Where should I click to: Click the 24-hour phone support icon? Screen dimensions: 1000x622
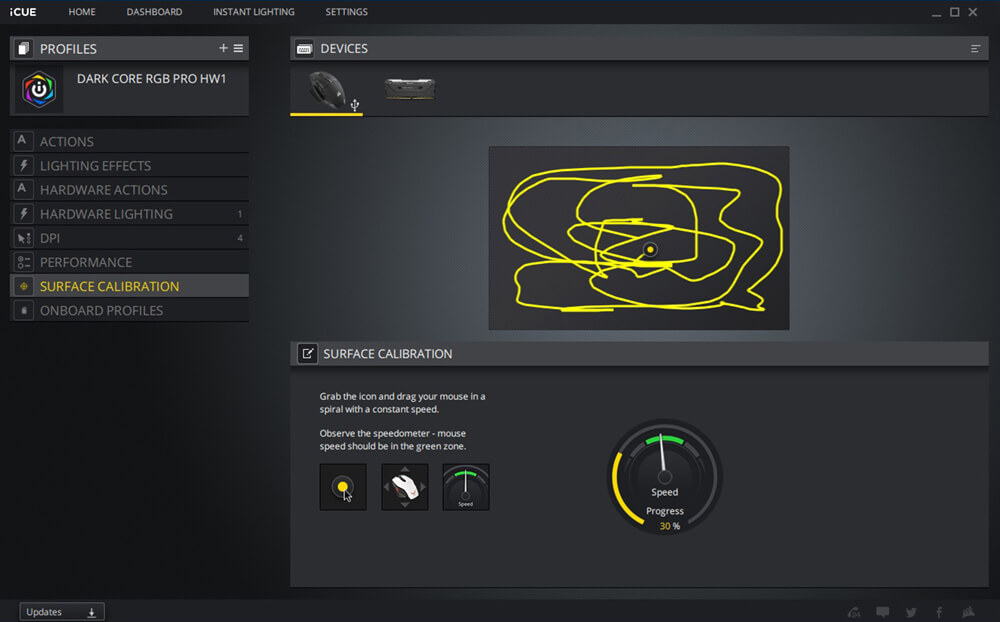(x=853, y=612)
